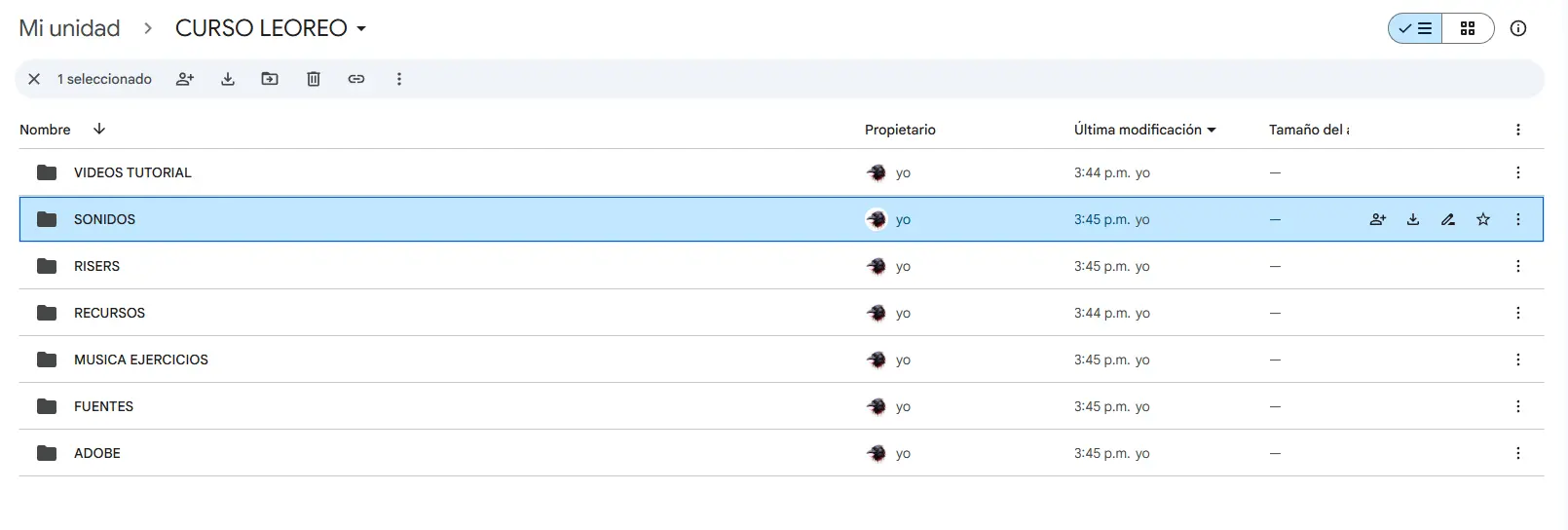Rename SONIDOS using the pencil icon
Image resolution: width=1568 pixels, height=530 pixels.
tap(1448, 219)
